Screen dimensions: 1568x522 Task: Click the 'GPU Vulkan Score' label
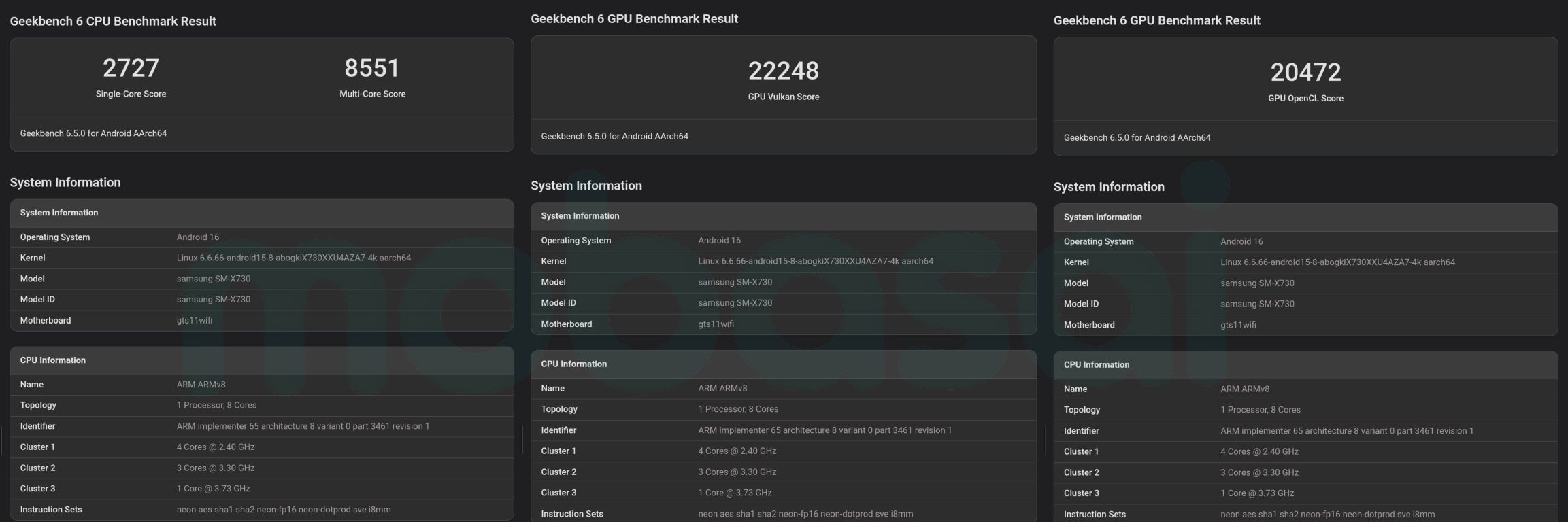(784, 97)
